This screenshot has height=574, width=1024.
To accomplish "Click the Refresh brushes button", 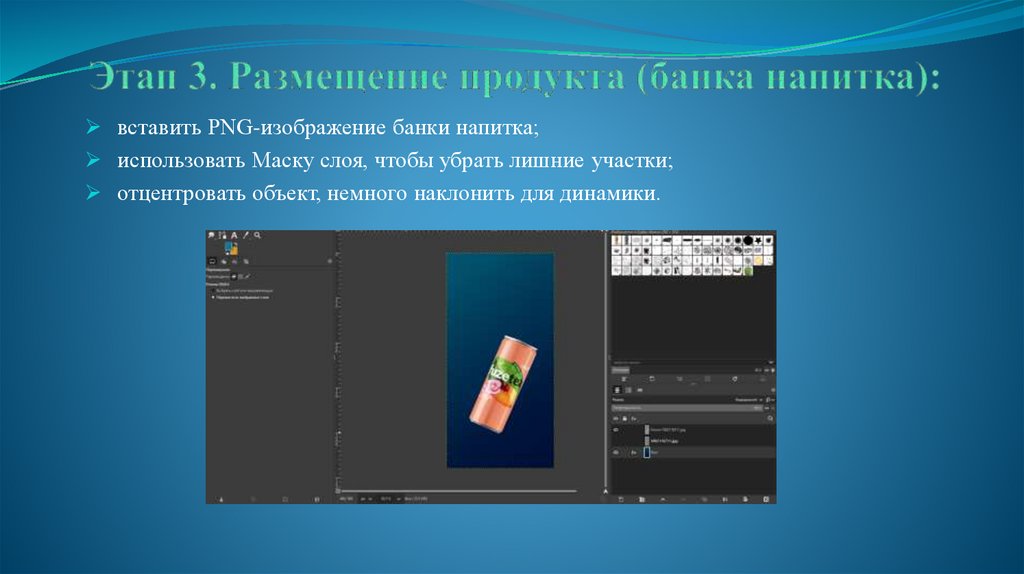I will pos(735,379).
